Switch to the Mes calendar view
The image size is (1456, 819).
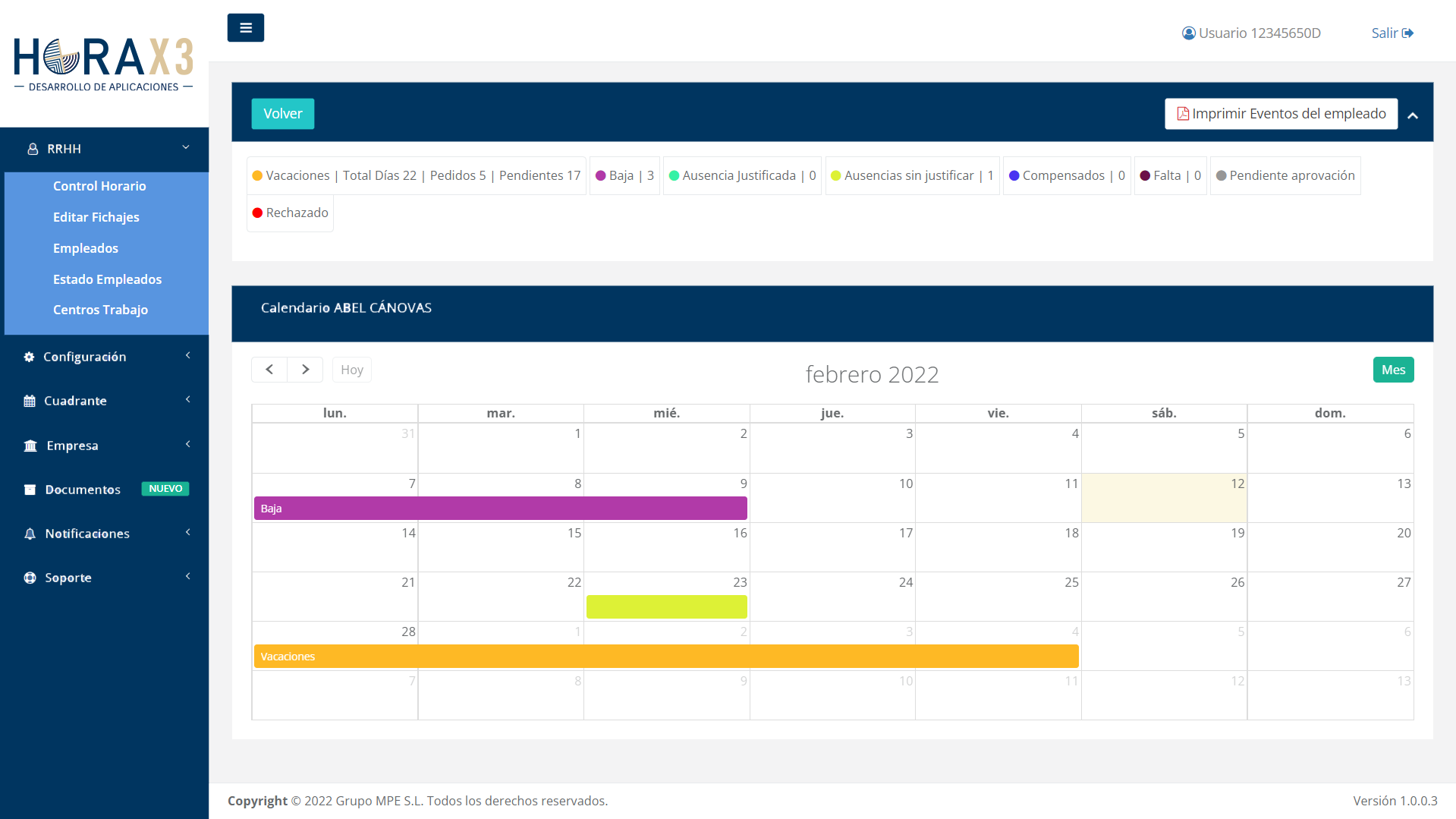tap(1393, 370)
